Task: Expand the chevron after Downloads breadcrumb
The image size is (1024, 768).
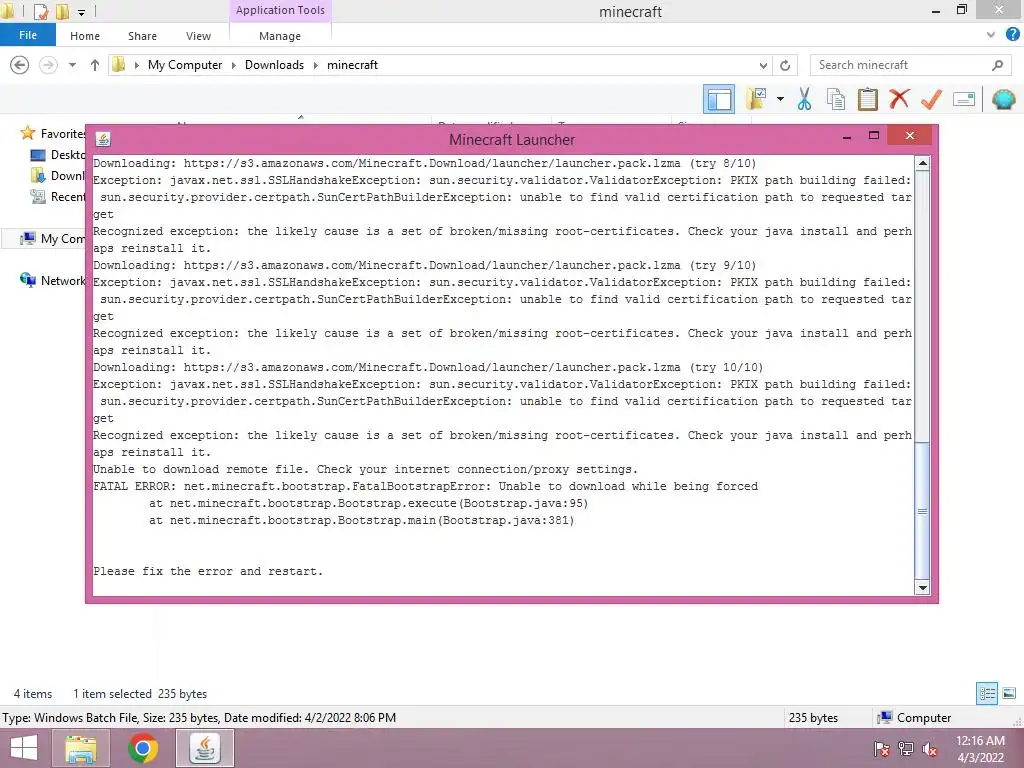Action: (x=315, y=65)
